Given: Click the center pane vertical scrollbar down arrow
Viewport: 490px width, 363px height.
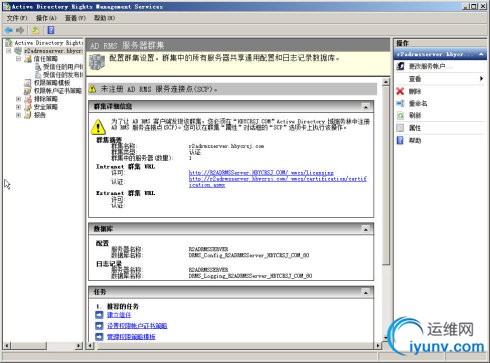Looking at the screenshot, I should coord(386,338).
